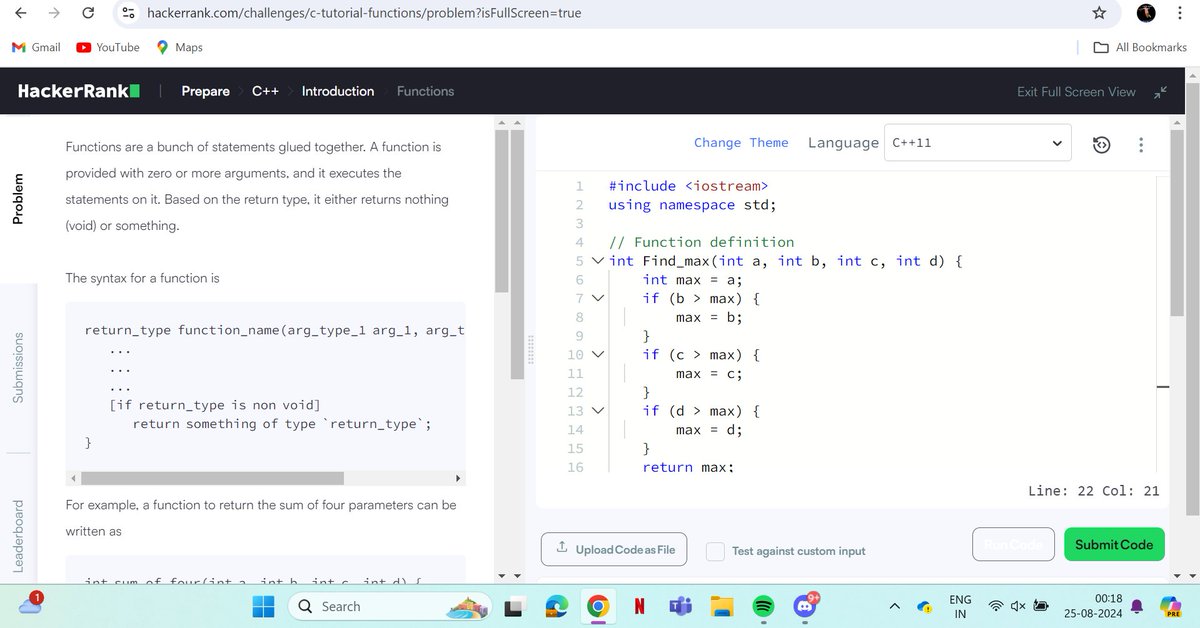Screen dimensions: 1200x628
Task: Open Microsoft Edge from taskbar
Action: [x=556, y=606]
